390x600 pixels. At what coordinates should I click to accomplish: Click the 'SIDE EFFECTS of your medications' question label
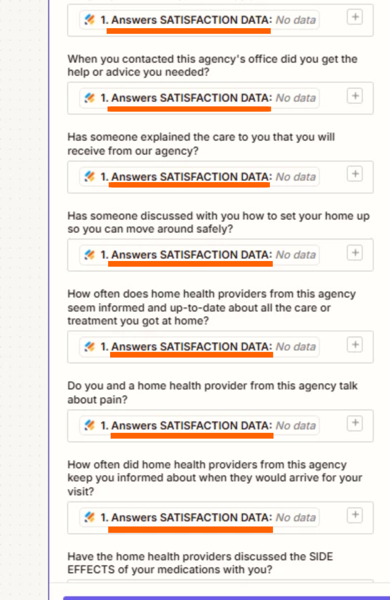click(x=200, y=563)
